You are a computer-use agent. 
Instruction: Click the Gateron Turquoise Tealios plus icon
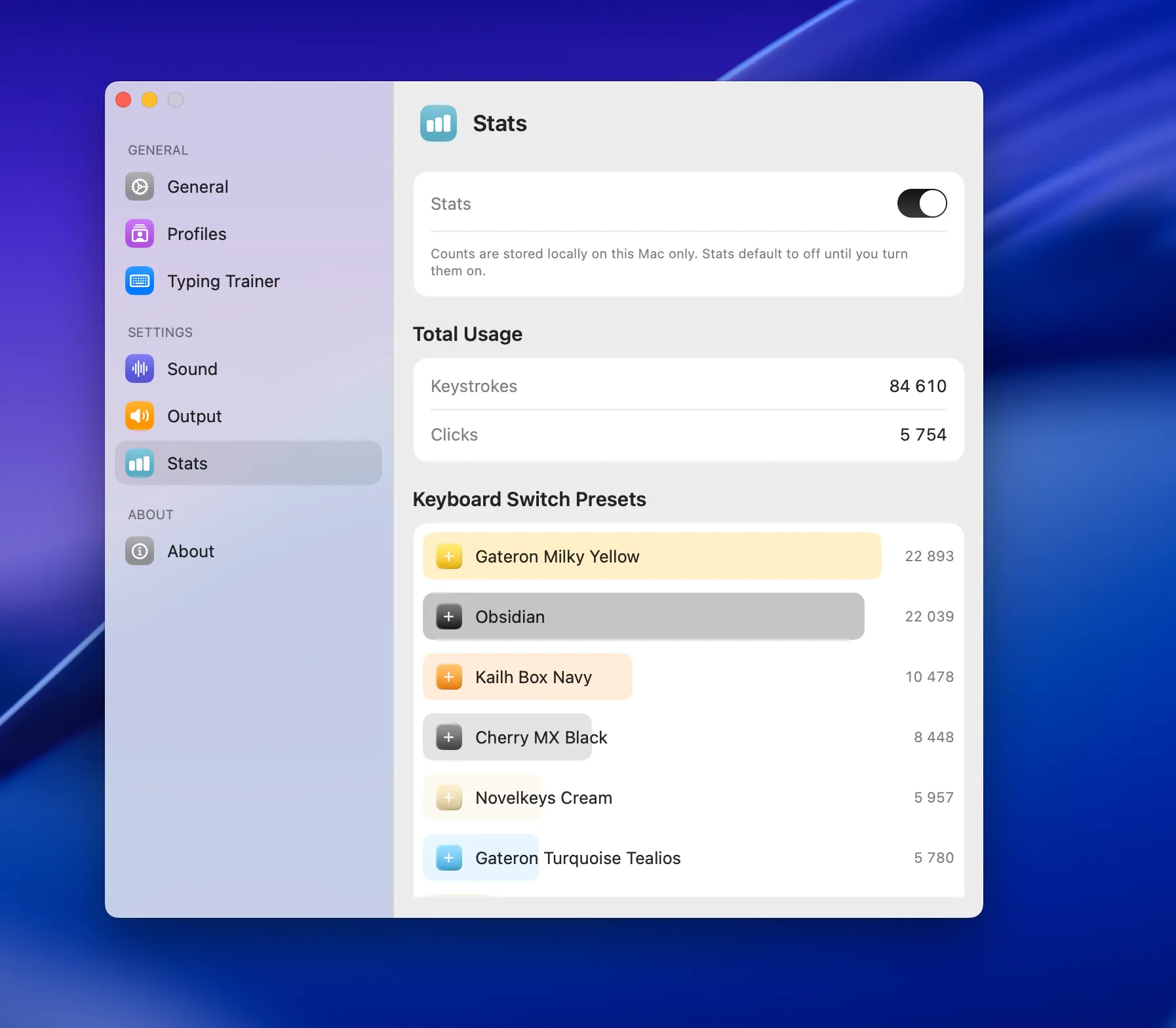pyautogui.click(x=449, y=858)
